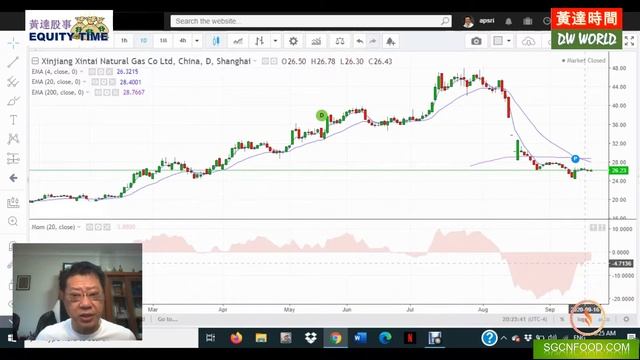Open the Compare scales icon
This screenshot has width=640, height=360.
(x=340, y=41)
